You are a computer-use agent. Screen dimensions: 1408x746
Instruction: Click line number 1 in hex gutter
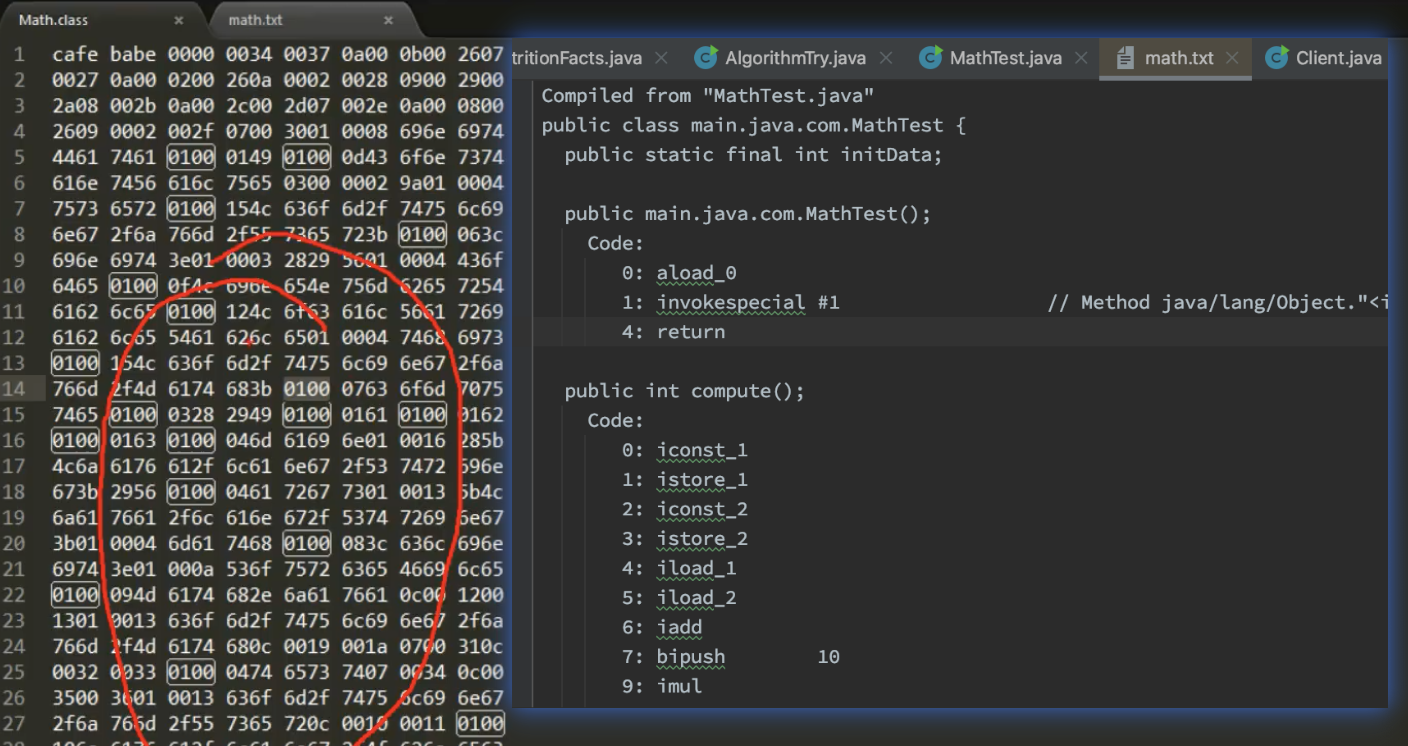coord(19,54)
